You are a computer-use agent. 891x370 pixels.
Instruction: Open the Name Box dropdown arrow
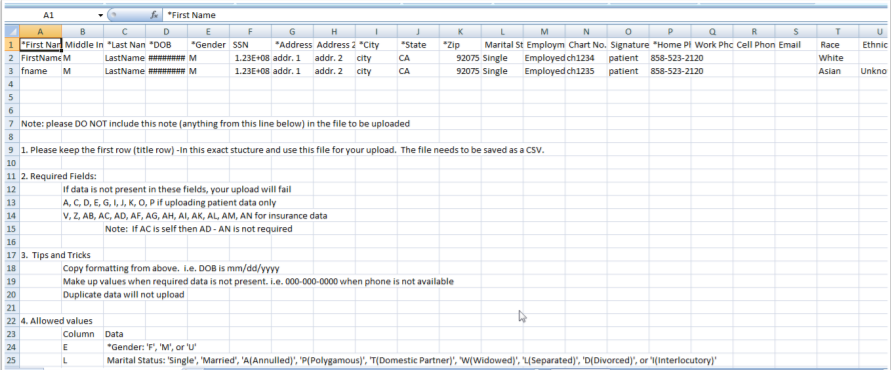[x=101, y=15]
